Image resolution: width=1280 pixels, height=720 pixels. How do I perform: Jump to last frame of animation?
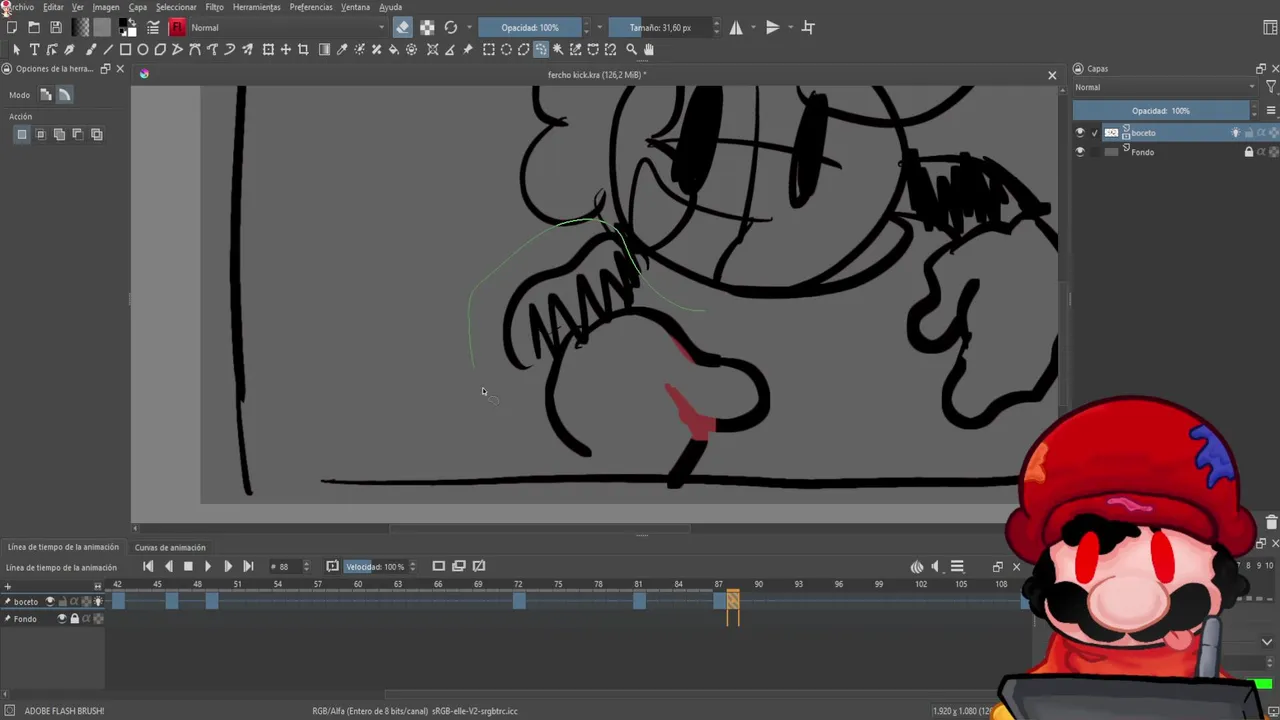(248, 566)
